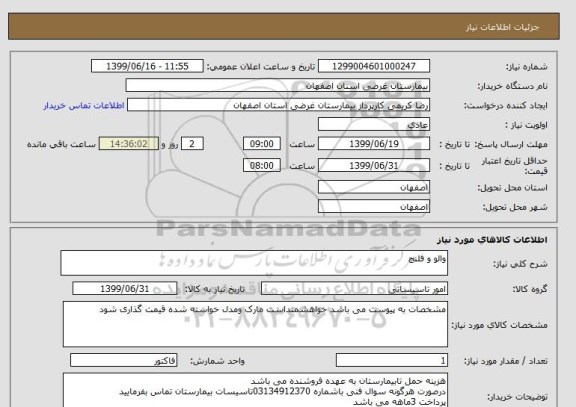
Task: Click the price validity date 1399/06/31
Action: [x=374, y=165]
